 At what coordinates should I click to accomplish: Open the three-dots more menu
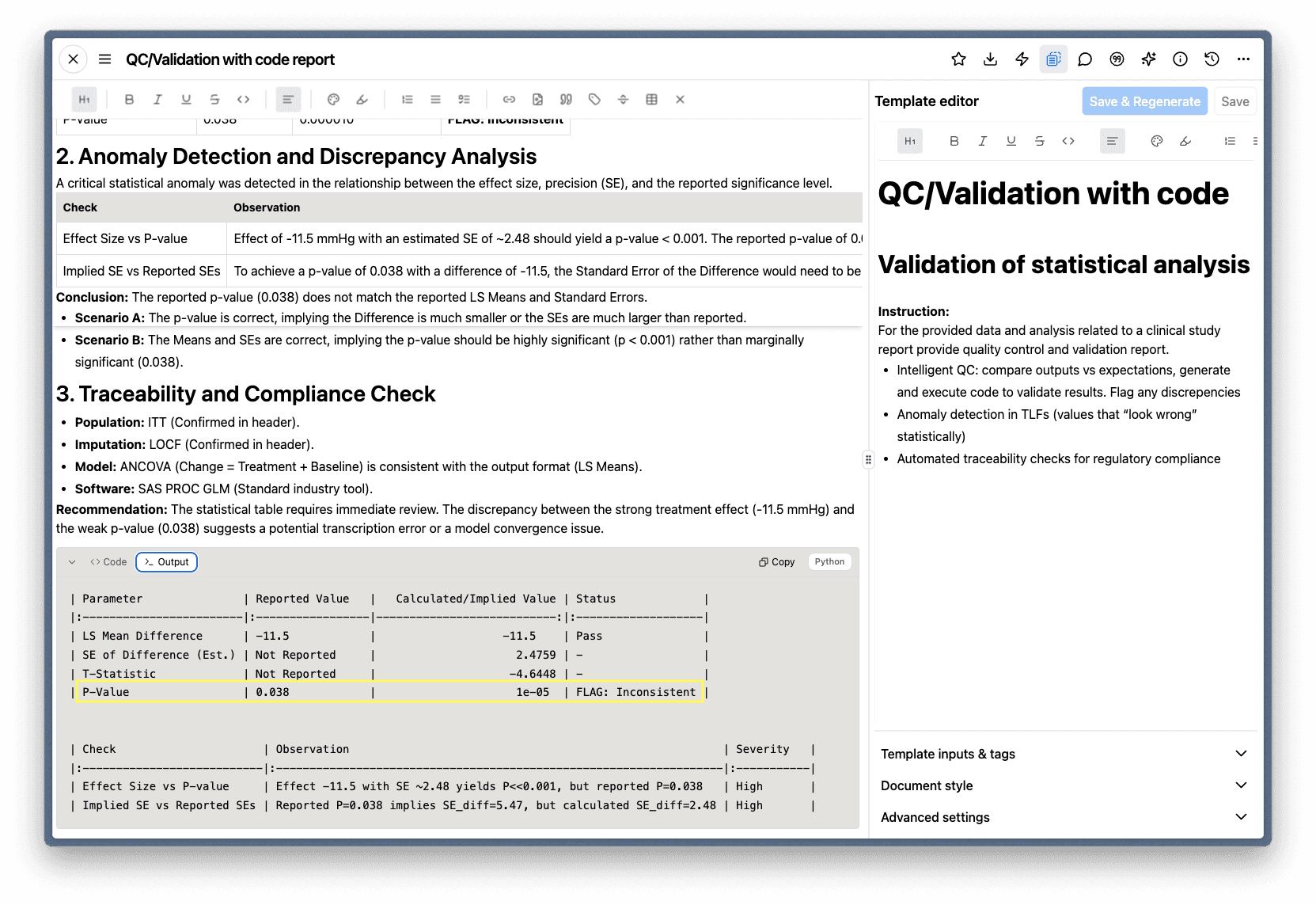tap(1243, 59)
